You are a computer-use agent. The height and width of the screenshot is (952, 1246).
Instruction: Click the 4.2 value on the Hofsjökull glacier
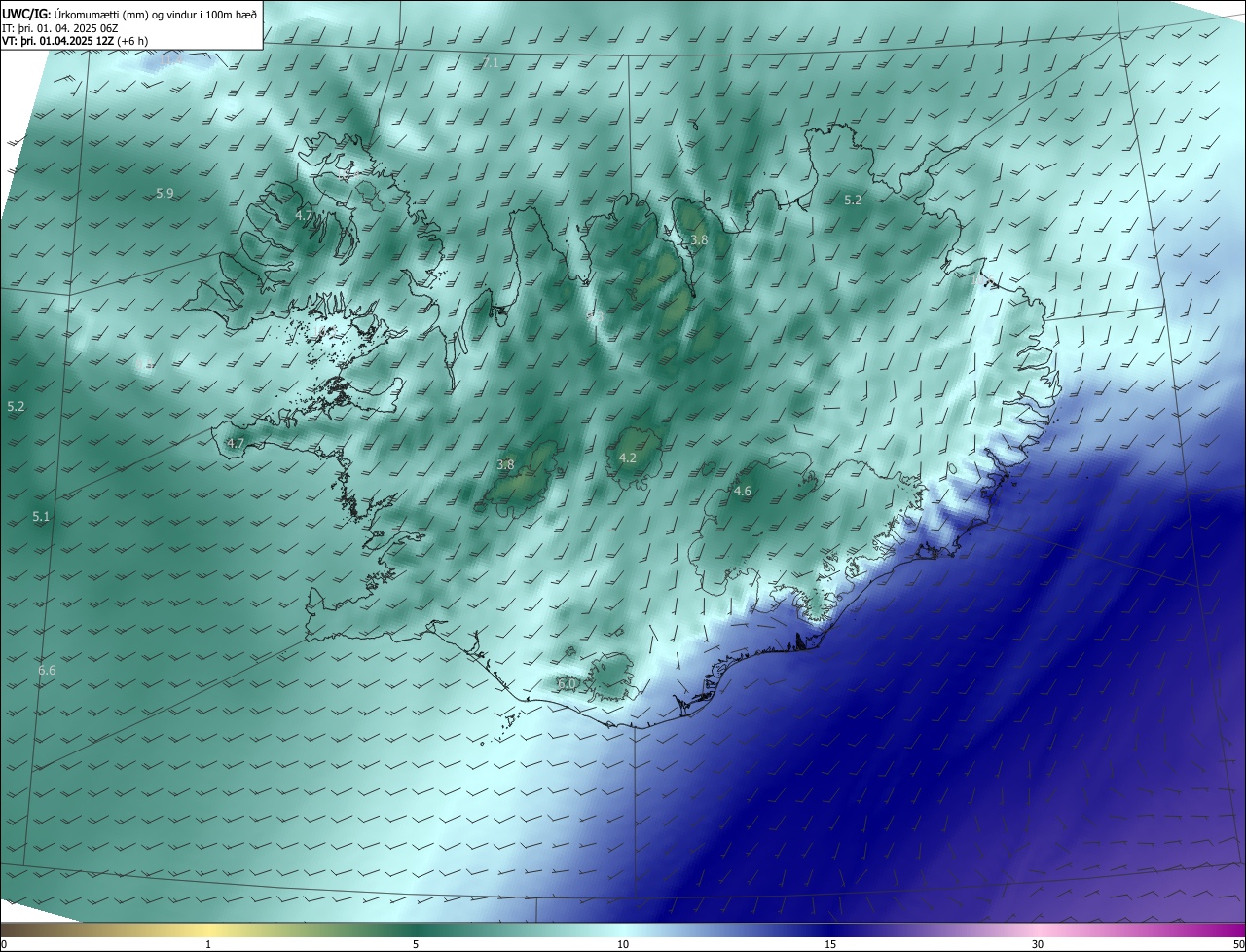628,458
